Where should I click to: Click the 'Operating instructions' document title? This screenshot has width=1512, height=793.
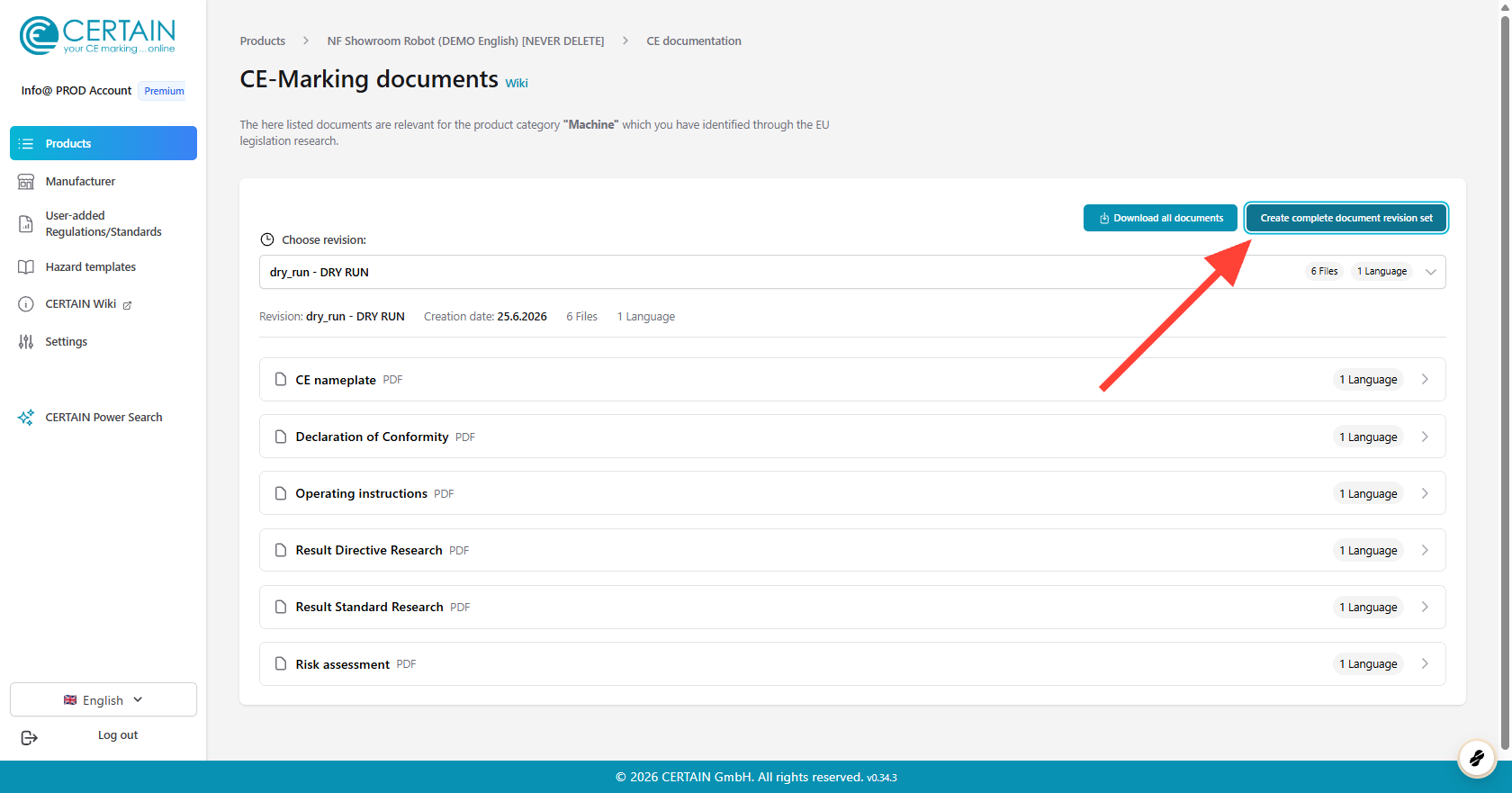(362, 493)
